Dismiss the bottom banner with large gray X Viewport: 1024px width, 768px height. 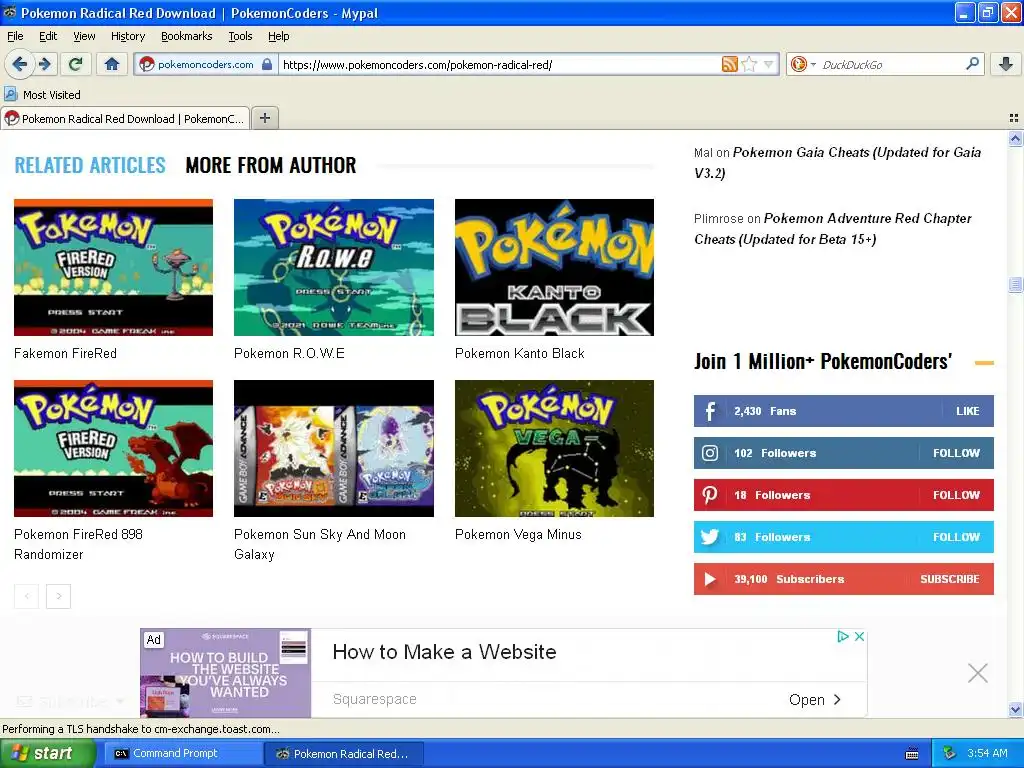[978, 673]
